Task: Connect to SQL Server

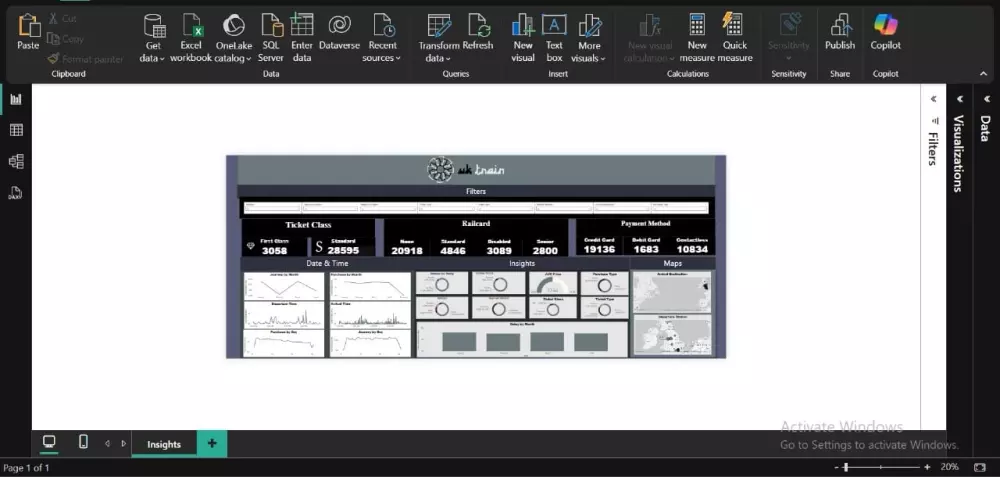Action: (271, 38)
